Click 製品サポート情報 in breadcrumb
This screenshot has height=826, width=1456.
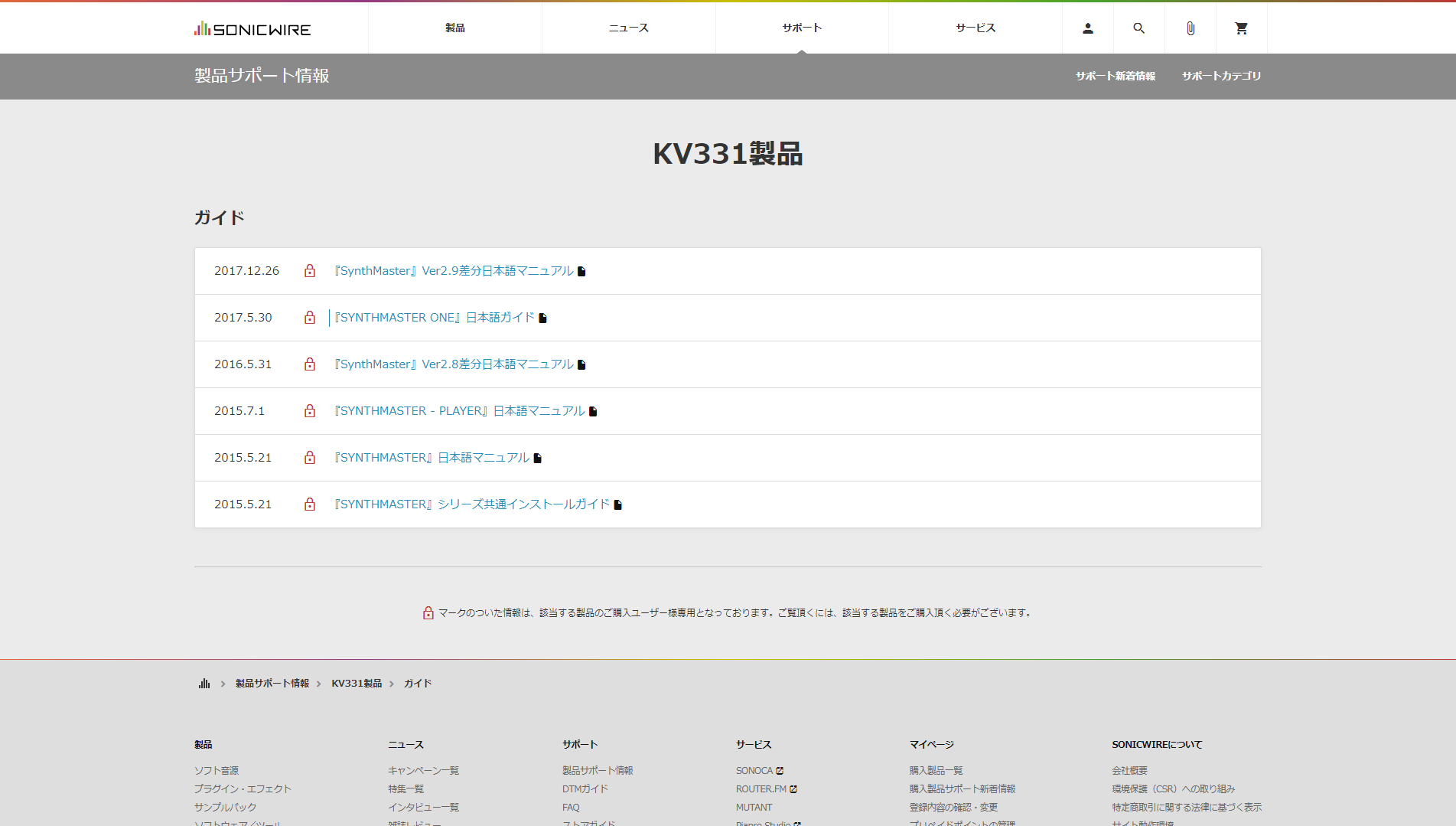(272, 684)
